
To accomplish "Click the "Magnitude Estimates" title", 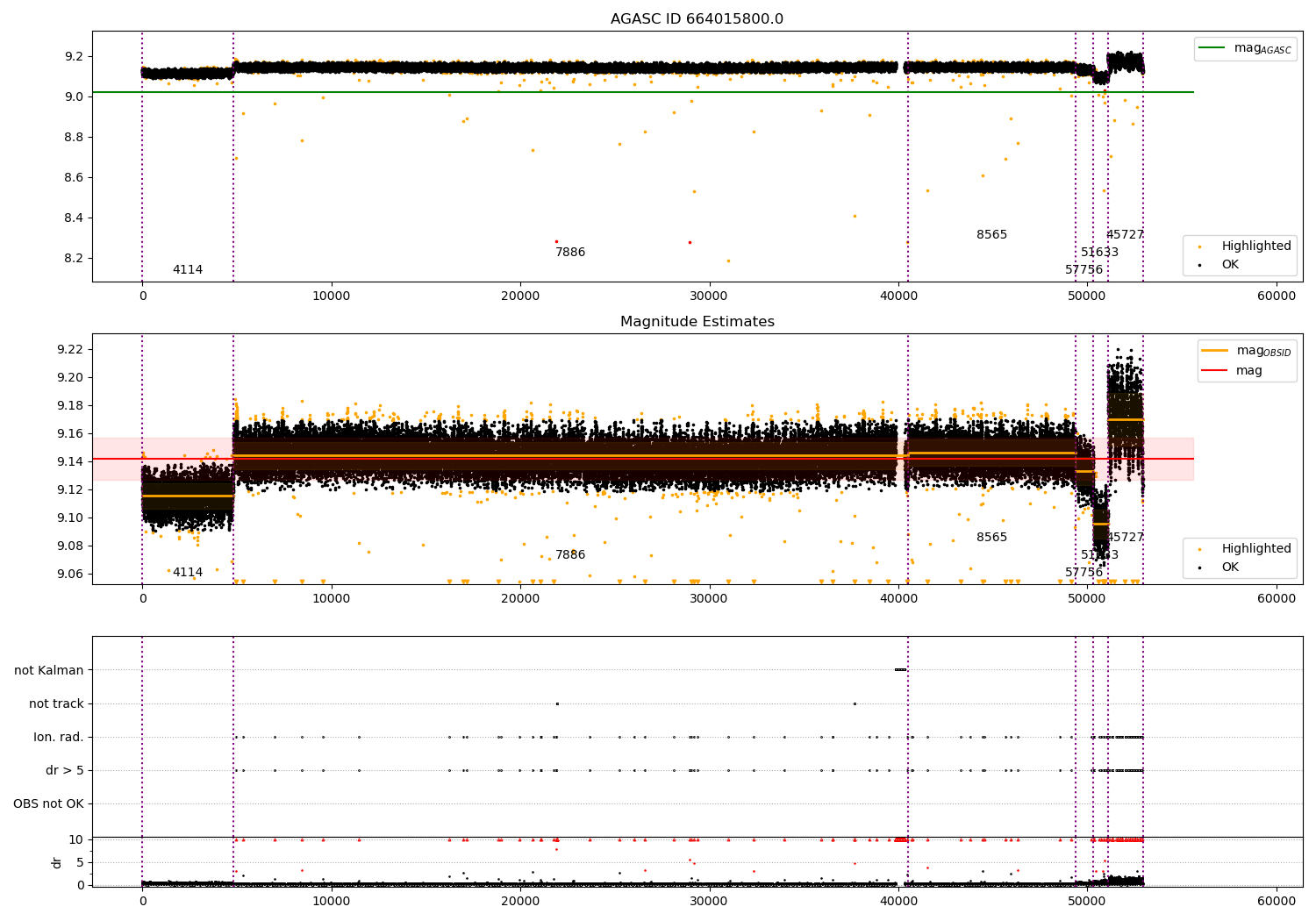I will coord(697,322).
